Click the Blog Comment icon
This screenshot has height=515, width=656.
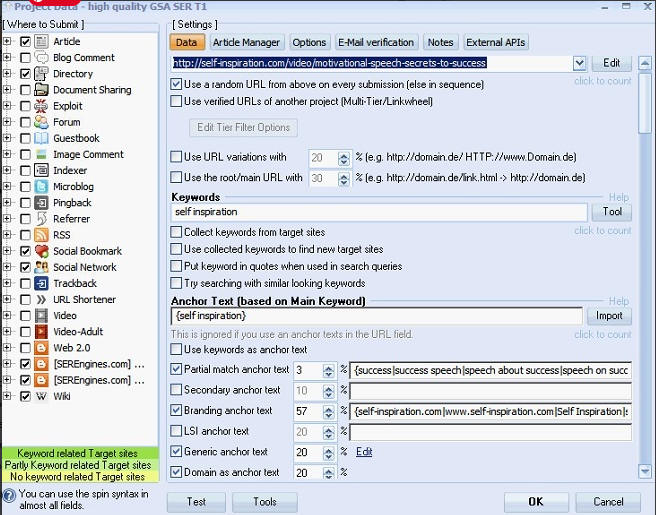tap(42, 58)
